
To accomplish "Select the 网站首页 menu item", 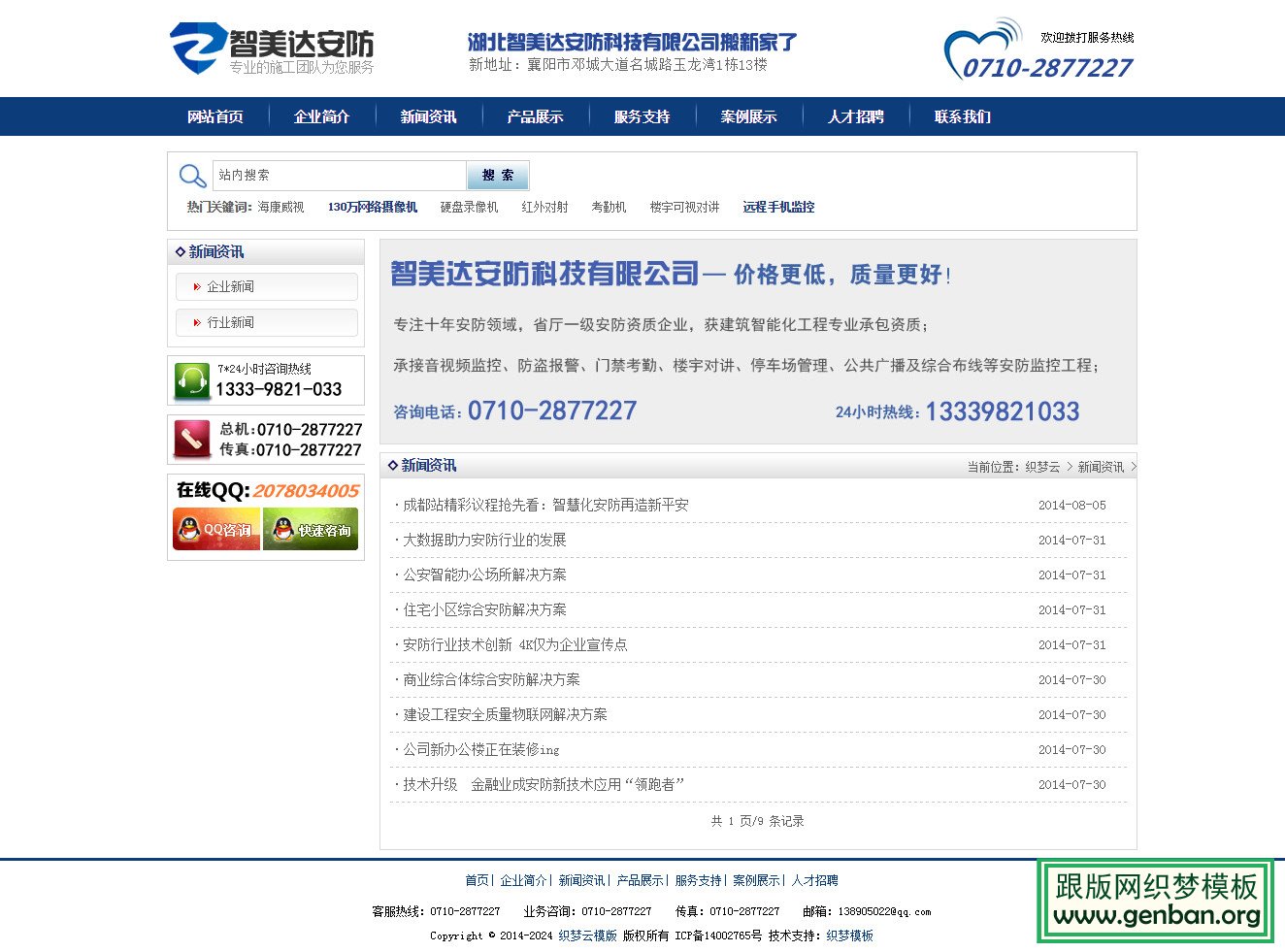I will point(214,116).
